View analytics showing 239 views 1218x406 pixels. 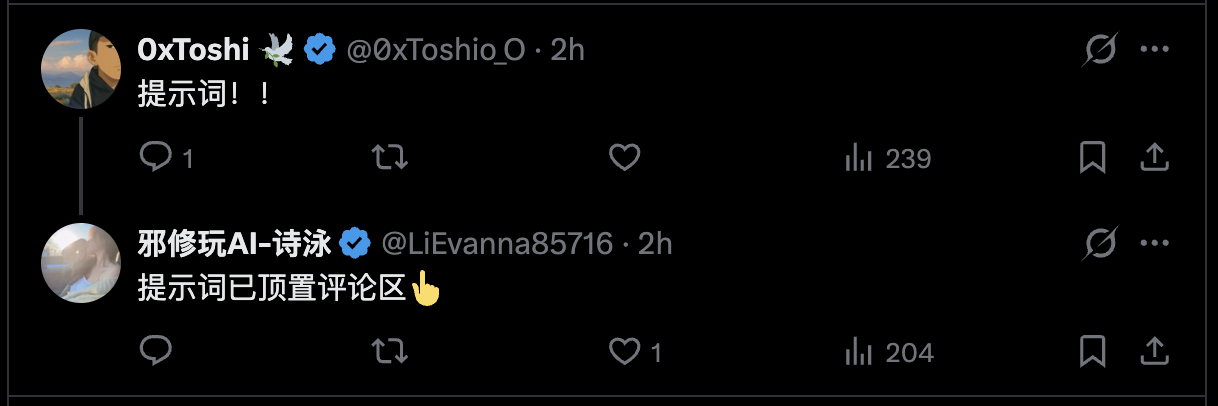coord(888,158)
